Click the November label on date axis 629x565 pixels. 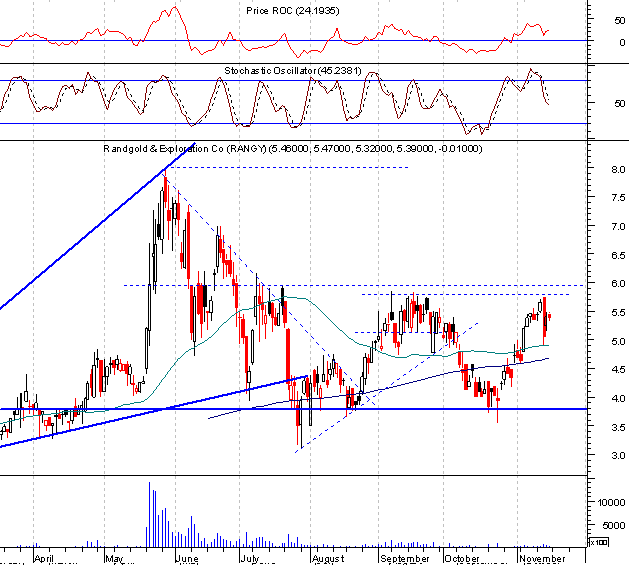coord(542,558)
